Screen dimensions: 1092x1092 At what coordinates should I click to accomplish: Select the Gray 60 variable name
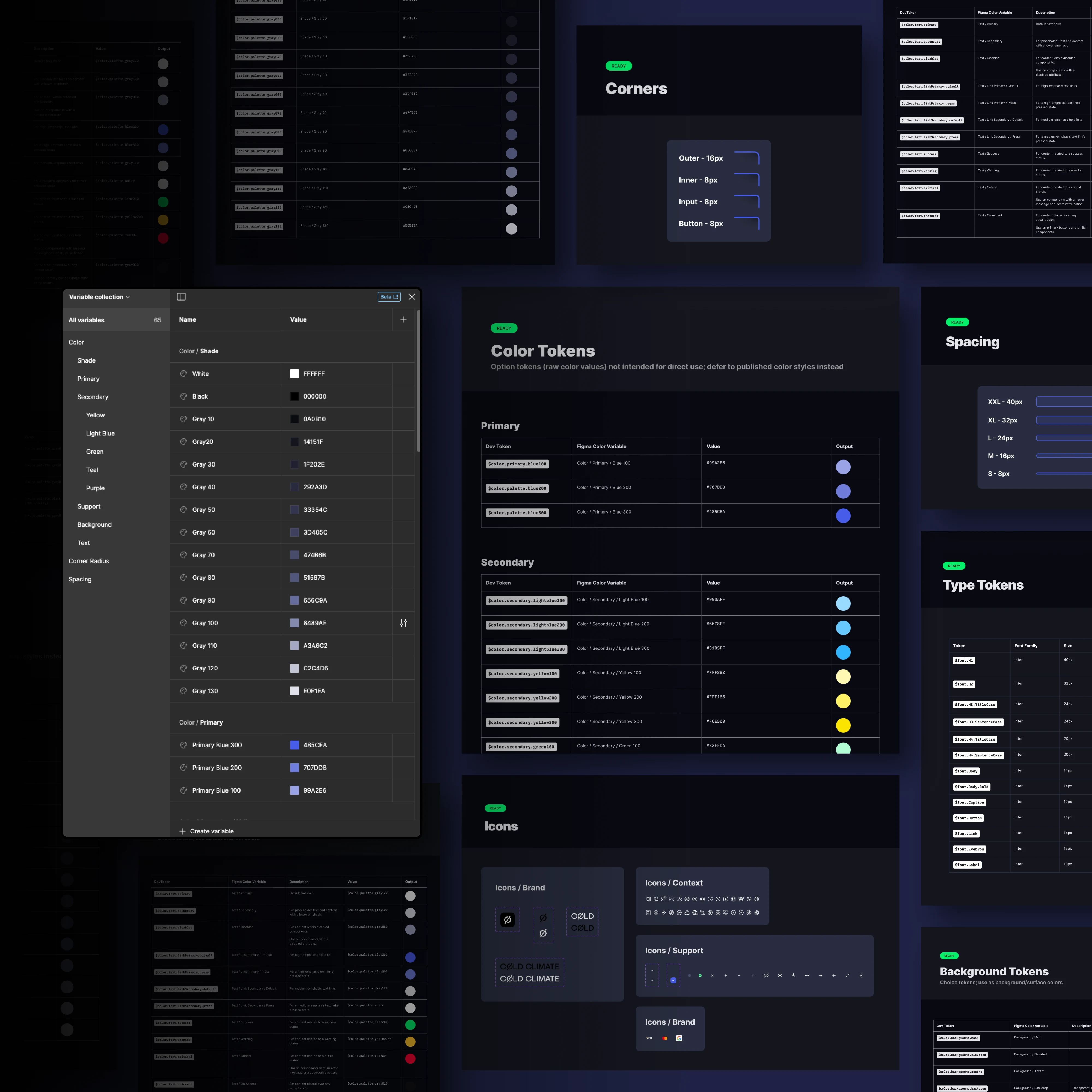click(x=203, y=532)
